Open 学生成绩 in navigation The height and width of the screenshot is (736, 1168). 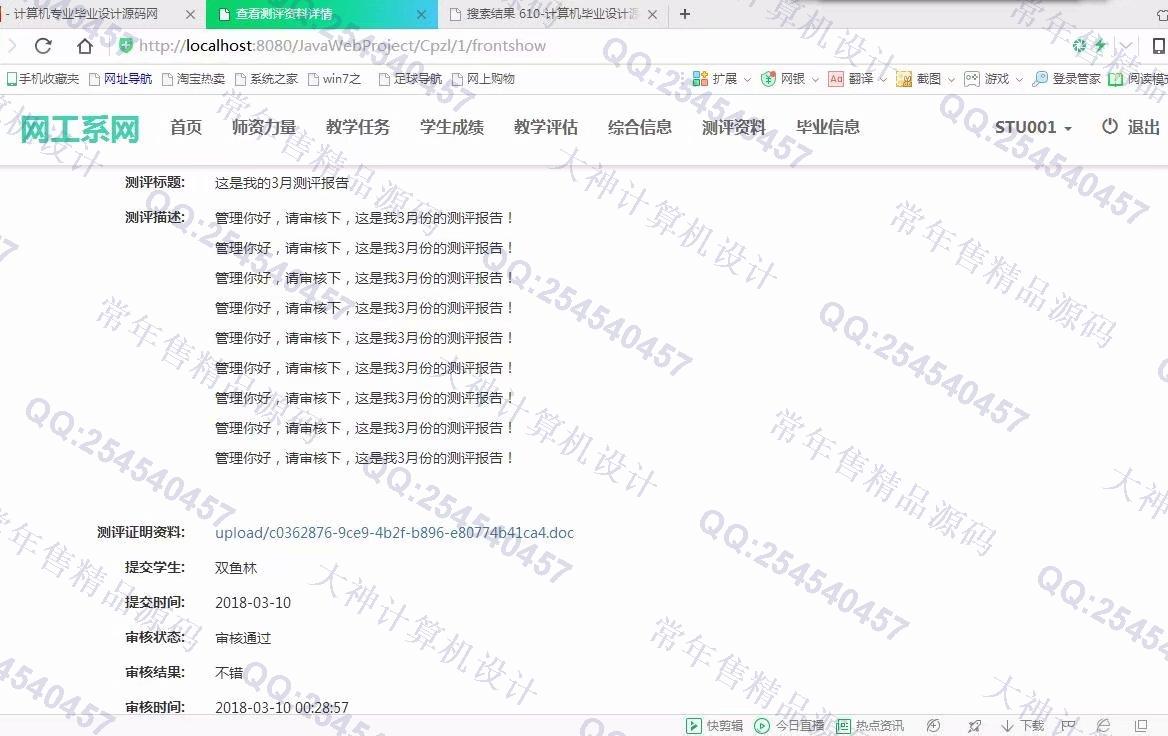(451, 127)
